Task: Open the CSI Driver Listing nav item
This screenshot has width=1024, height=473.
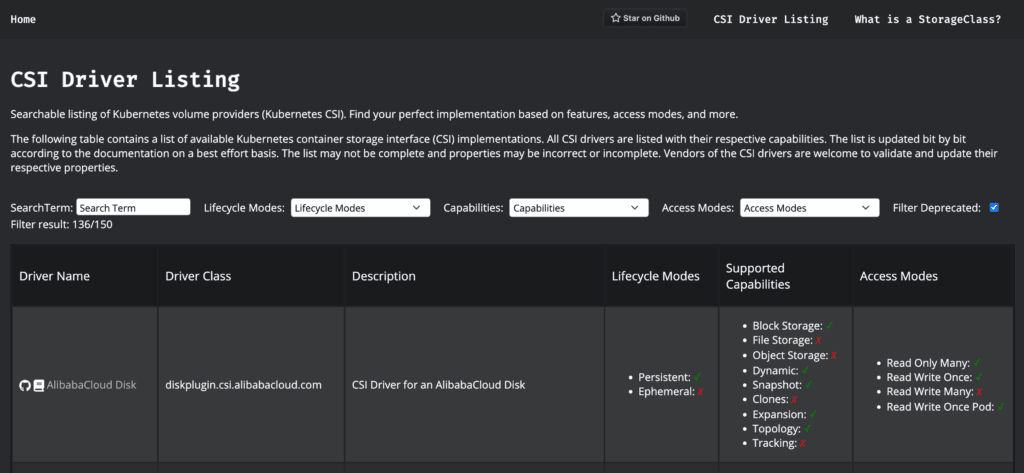Action: pyautogui.click(x=770, y=19)
